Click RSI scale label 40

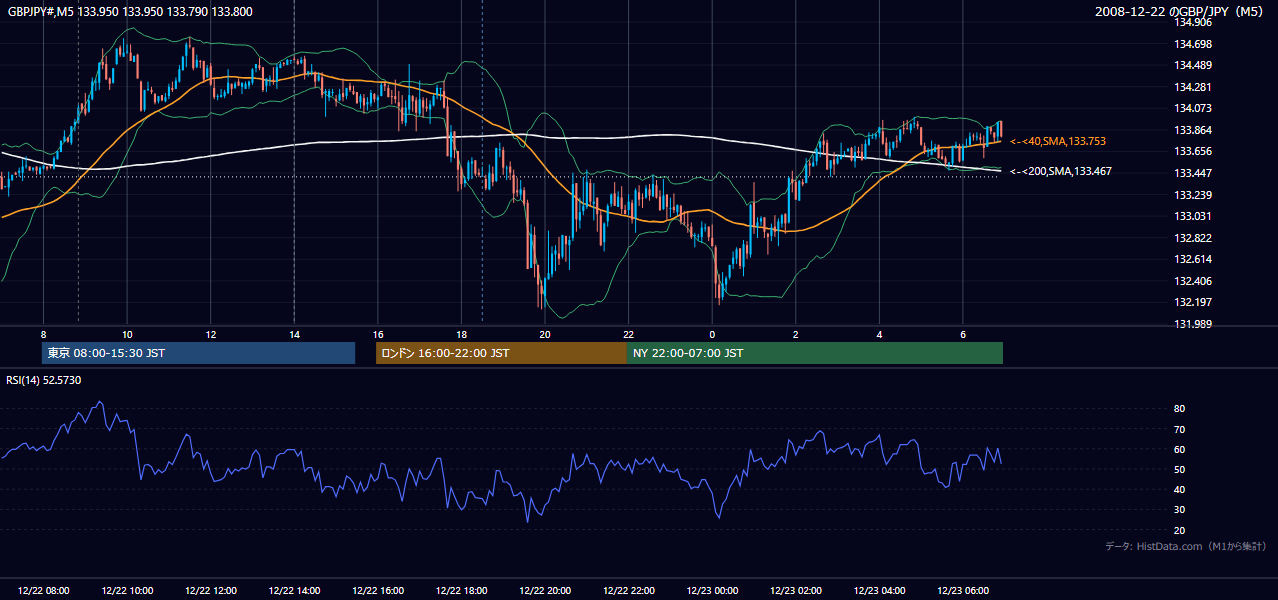point(1180,489)
